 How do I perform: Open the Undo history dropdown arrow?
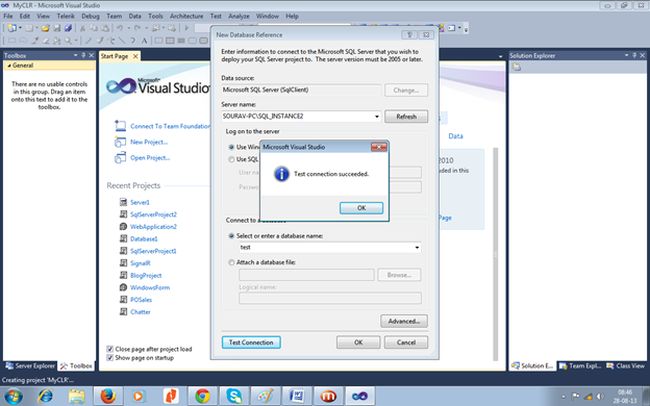127,28
